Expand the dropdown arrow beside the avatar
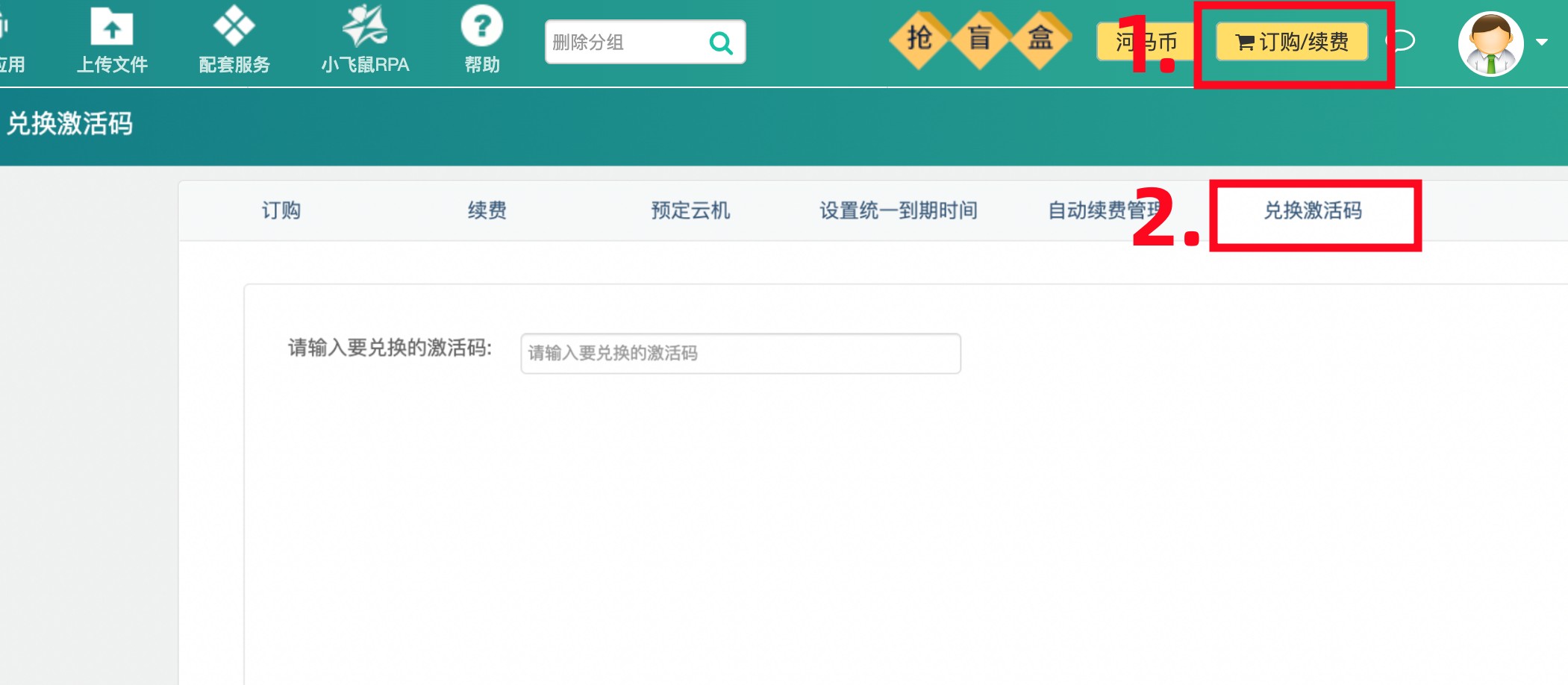 click(x=1542, y=43)
